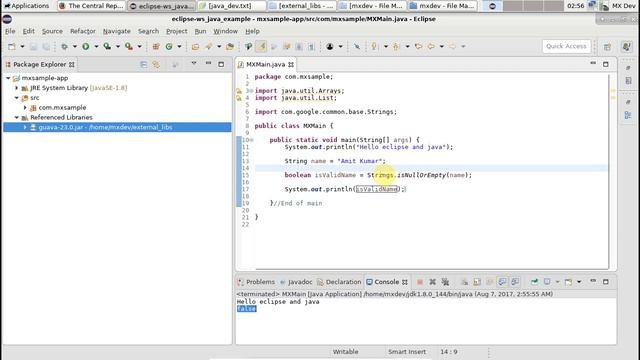The image size is (640, 360).
Task: Click the External Tools run icon
Action: point(129,47)
